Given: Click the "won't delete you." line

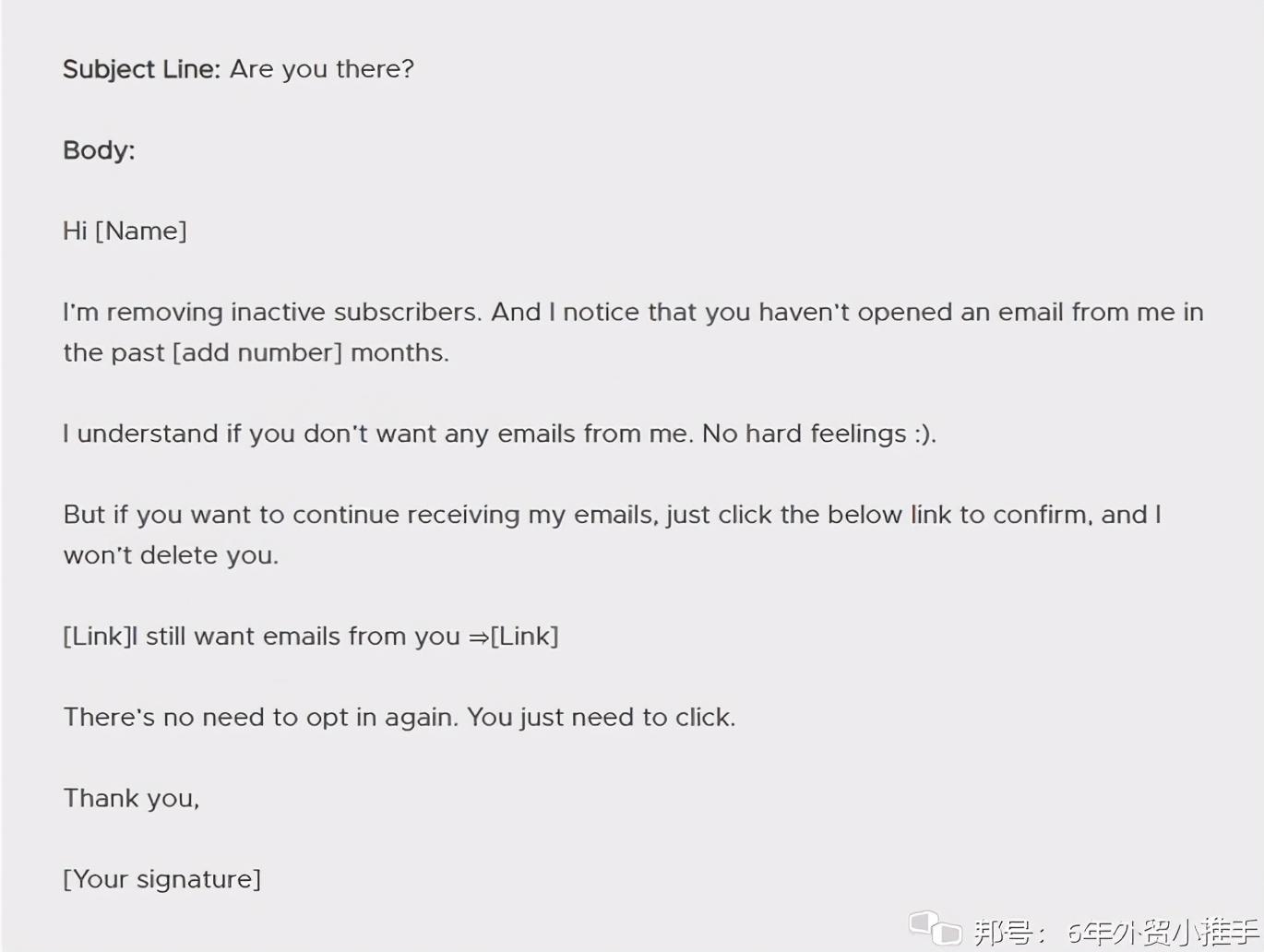Looking at the screenshot, I should 171,555.
